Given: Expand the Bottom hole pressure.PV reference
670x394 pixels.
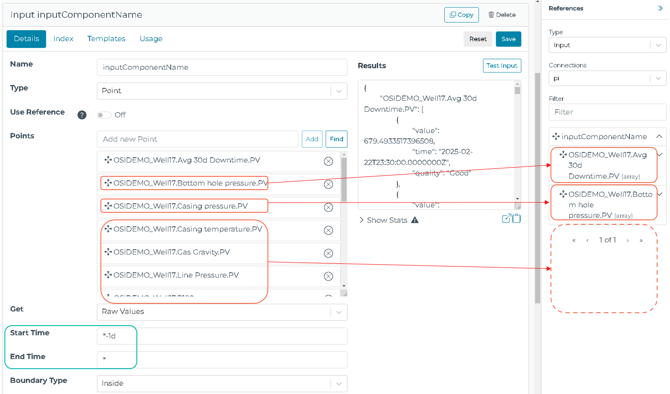Looking at the screenshot, I should click(660, 194).
